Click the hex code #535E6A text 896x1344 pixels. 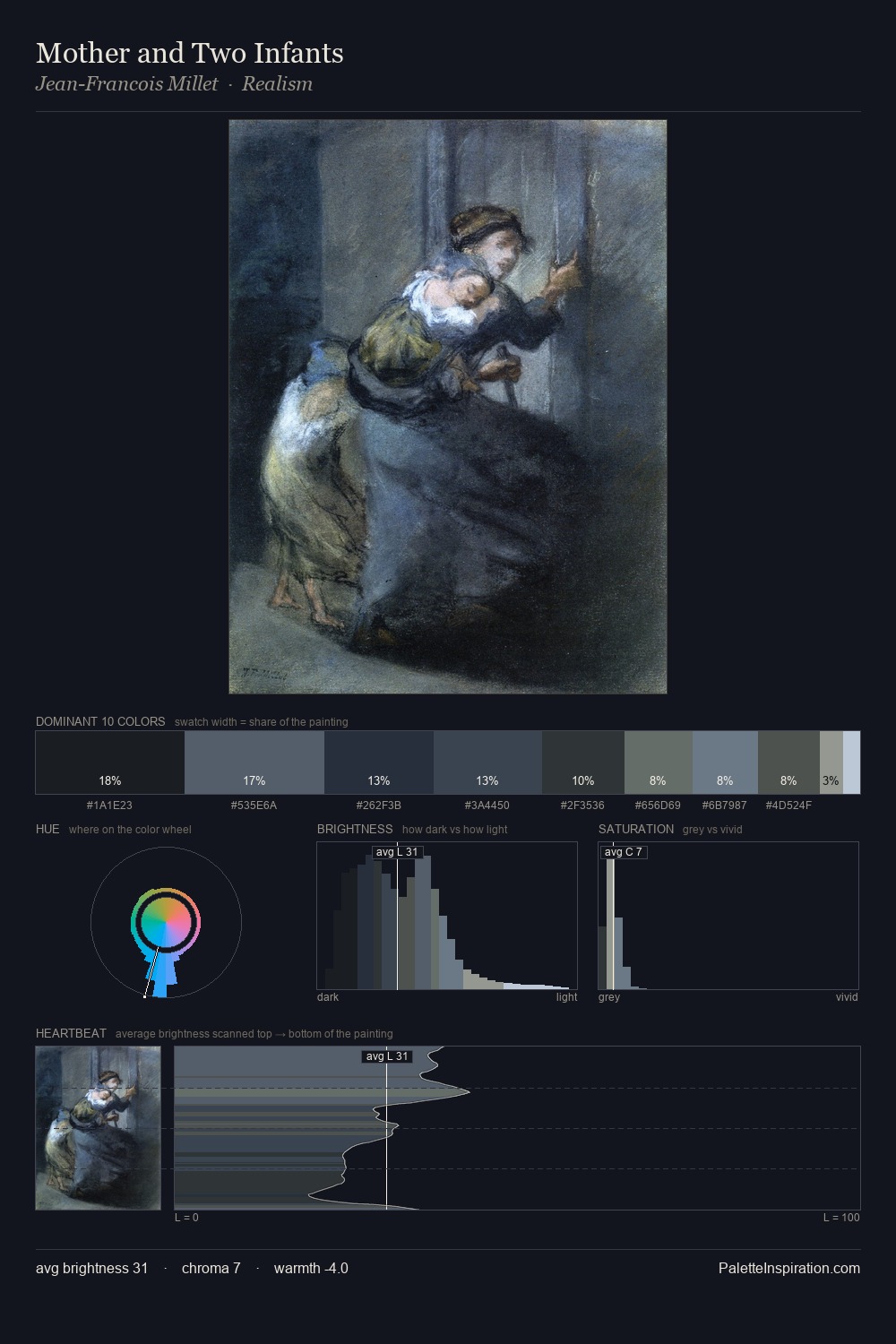click(254, 805)
